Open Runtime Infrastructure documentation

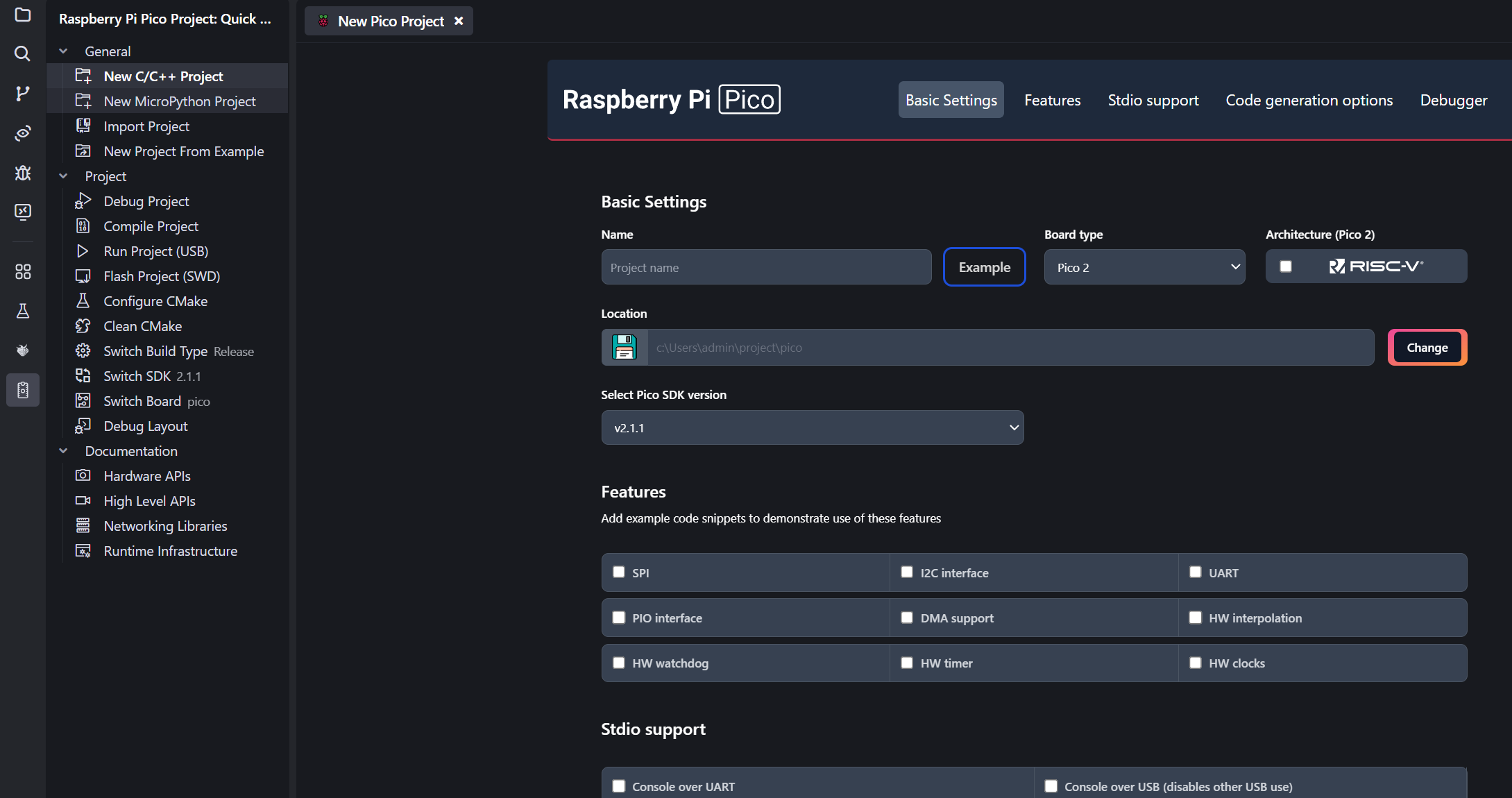pos(170,551)
